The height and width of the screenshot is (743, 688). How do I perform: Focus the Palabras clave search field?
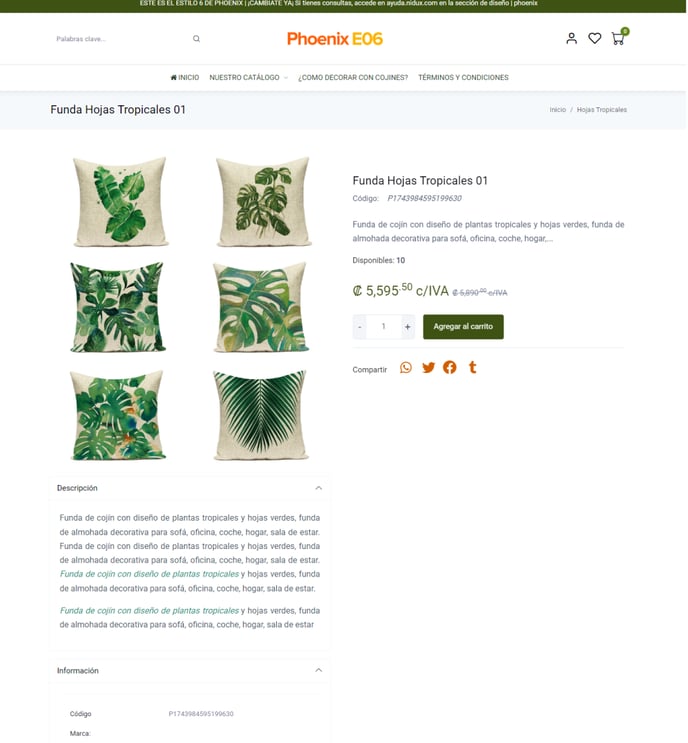(122, 39)
